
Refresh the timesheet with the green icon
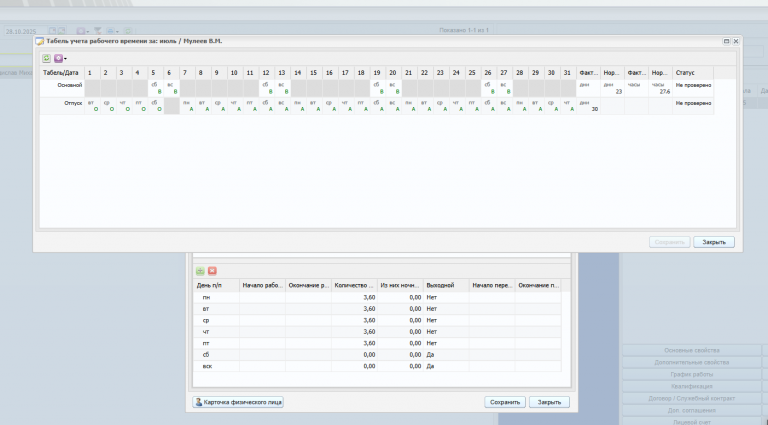click(x=46, y=58)
